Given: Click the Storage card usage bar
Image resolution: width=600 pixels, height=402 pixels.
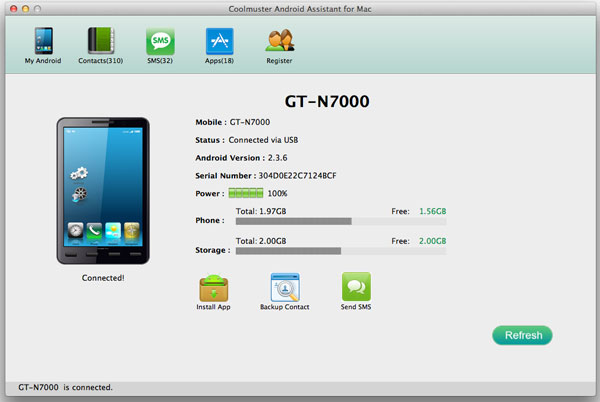Looking at the screenshot, I should [x=341, y=251].
